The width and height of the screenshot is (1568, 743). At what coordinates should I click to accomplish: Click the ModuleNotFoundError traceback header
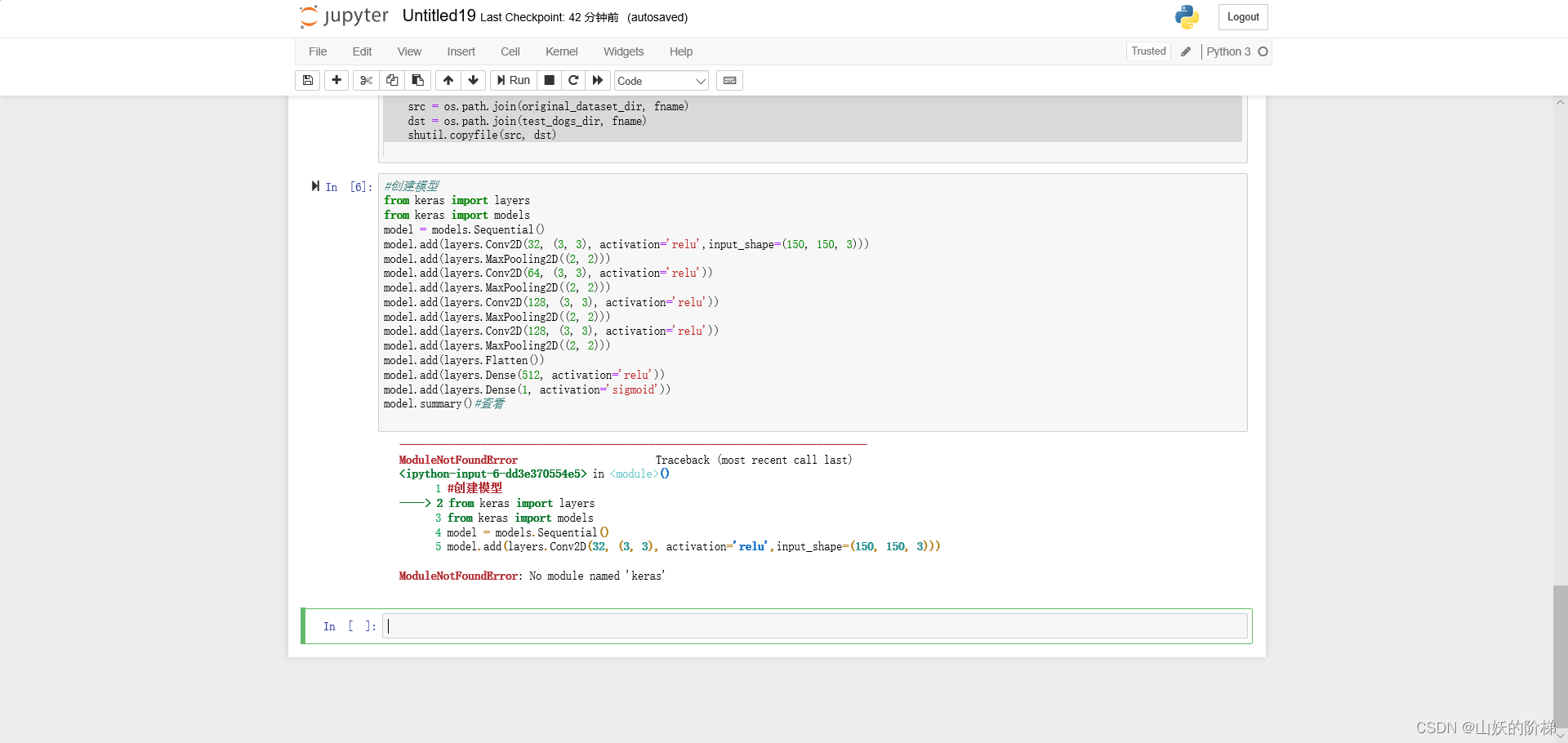click(458, 460)
